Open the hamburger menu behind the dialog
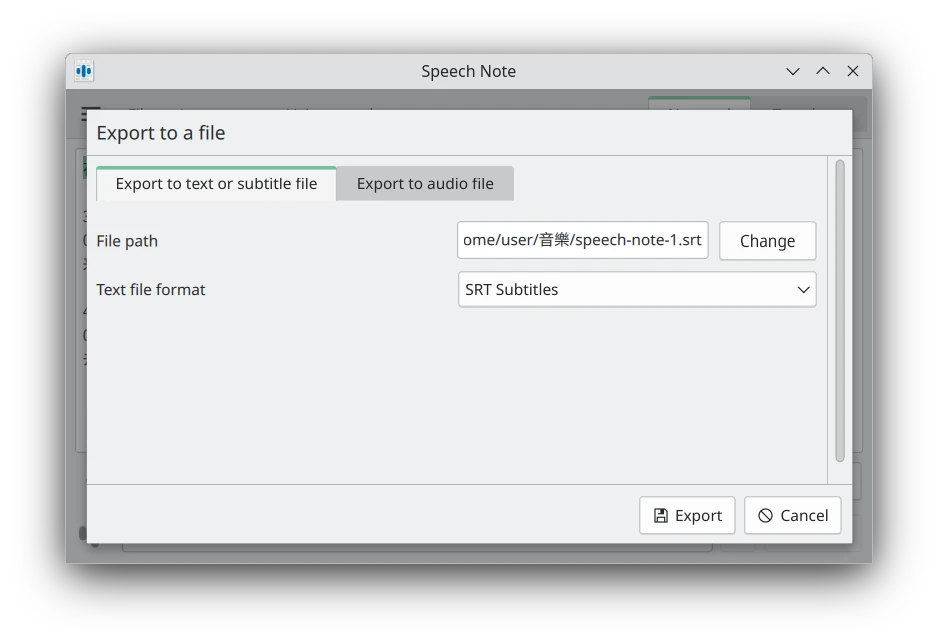The height and width of the screenshot is (642, 939). [91, 113]
